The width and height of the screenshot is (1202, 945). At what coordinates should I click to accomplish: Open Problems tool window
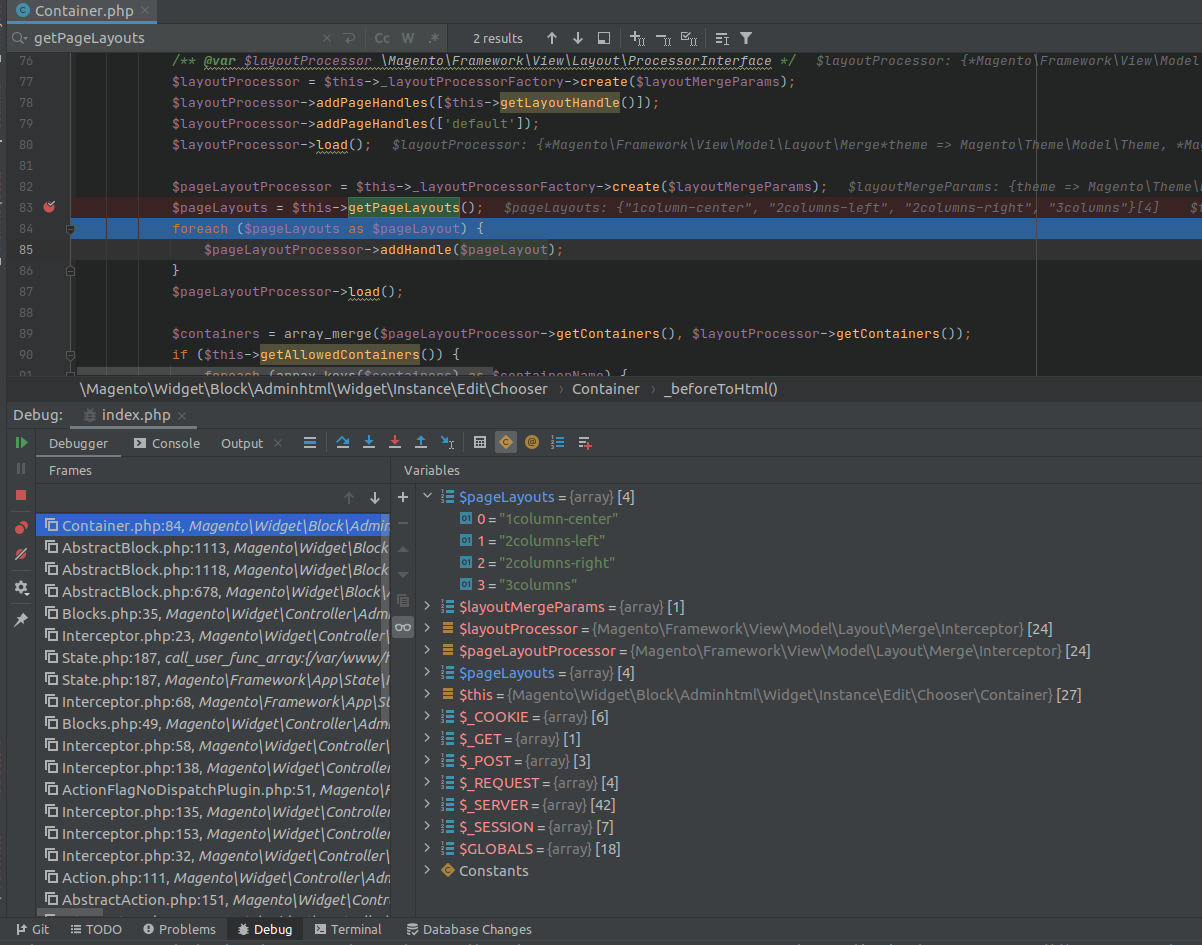178,929
